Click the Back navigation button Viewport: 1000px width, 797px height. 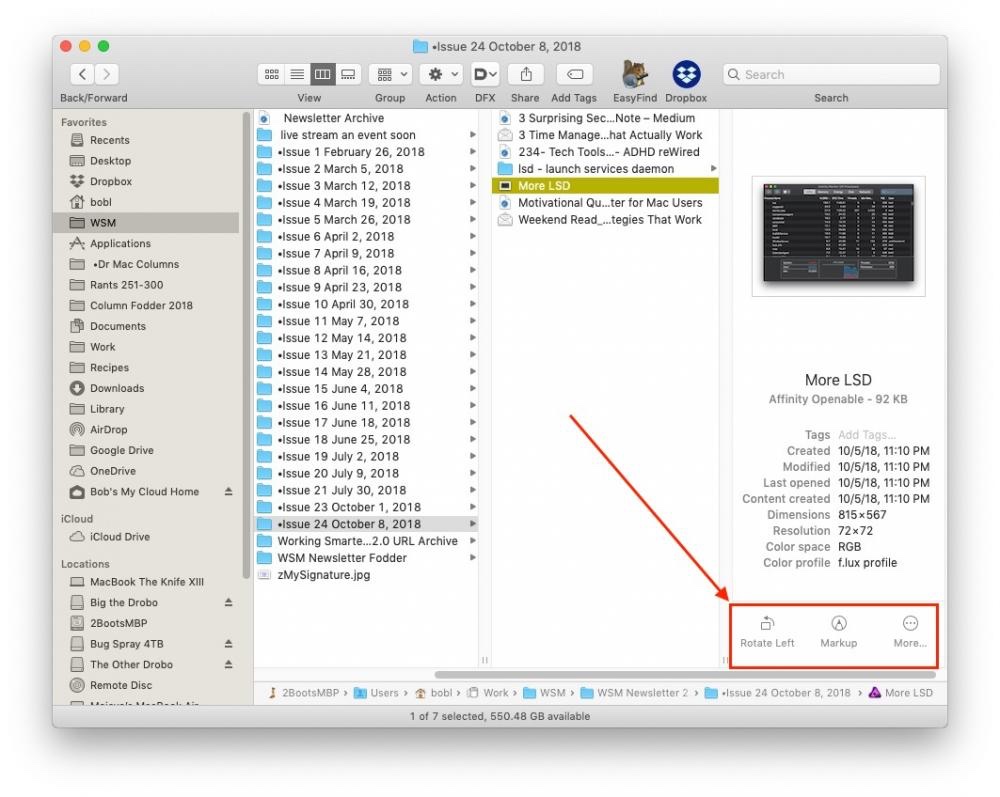pos(83,75)
